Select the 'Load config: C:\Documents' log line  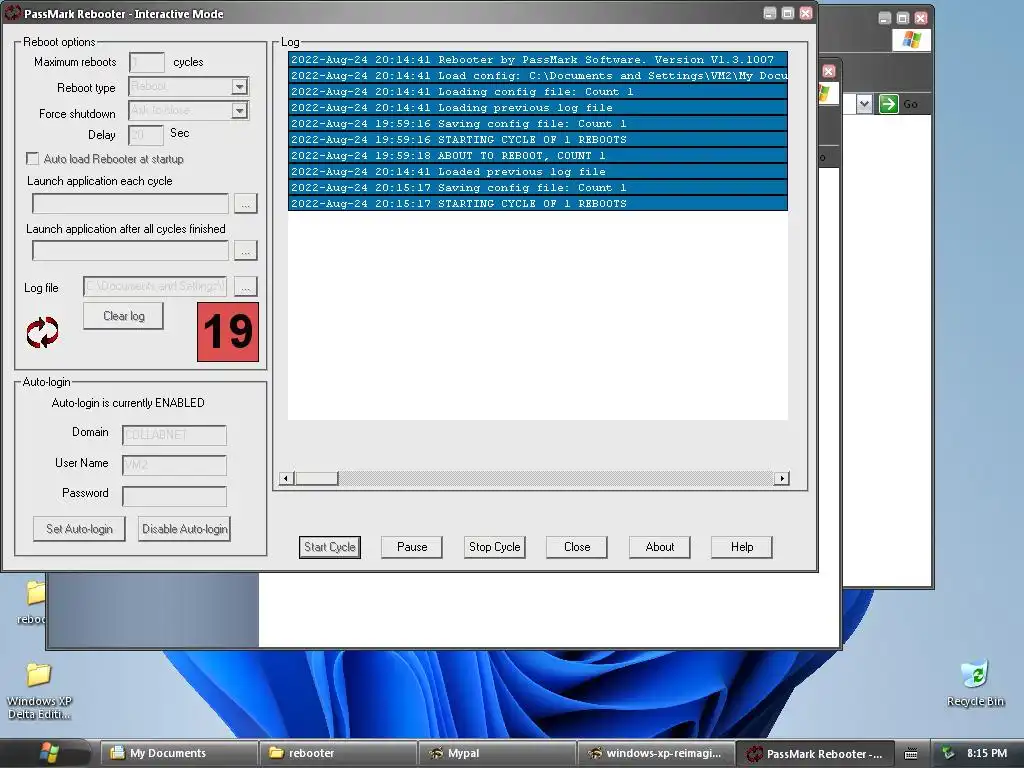pyautogui.click(x=537, y=76)
